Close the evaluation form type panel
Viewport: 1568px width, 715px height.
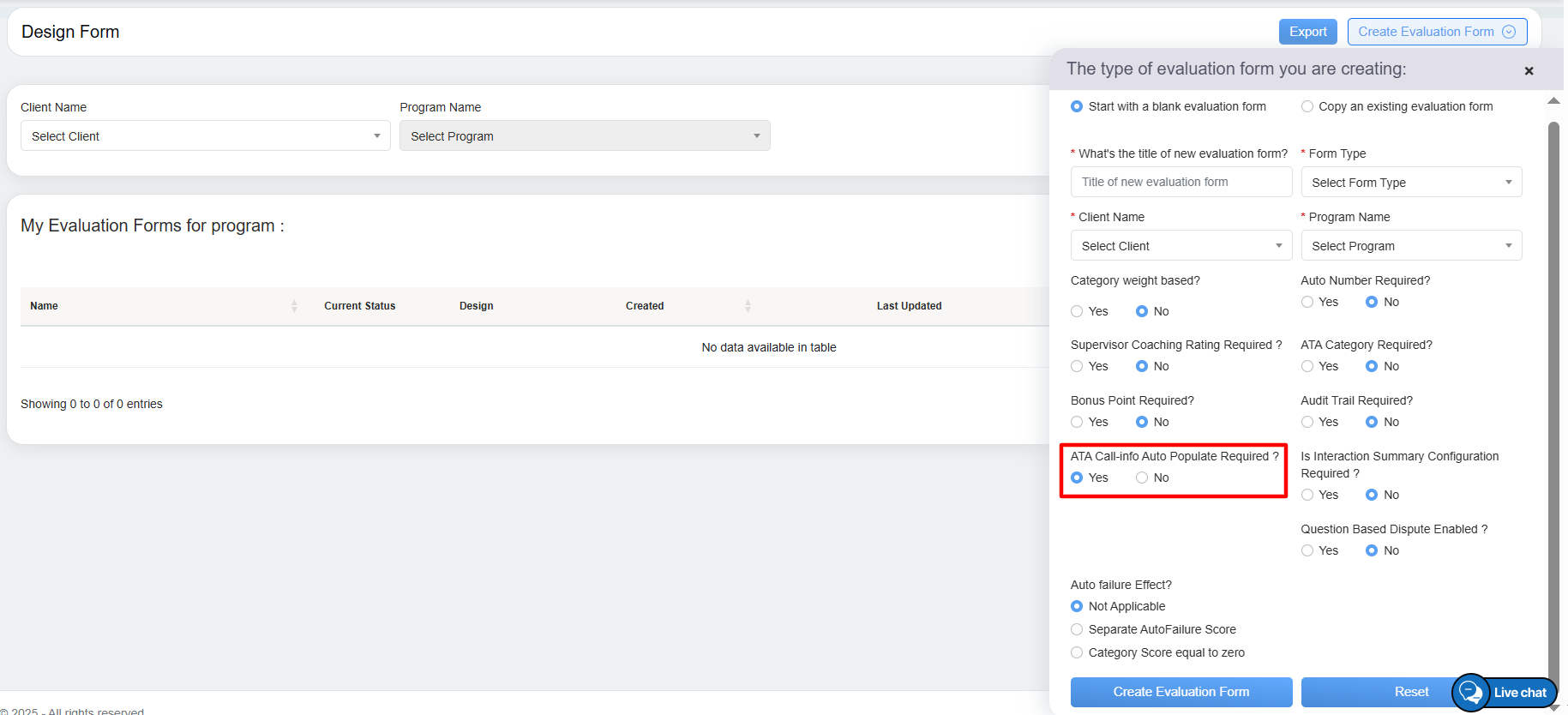click(1529, 71)
